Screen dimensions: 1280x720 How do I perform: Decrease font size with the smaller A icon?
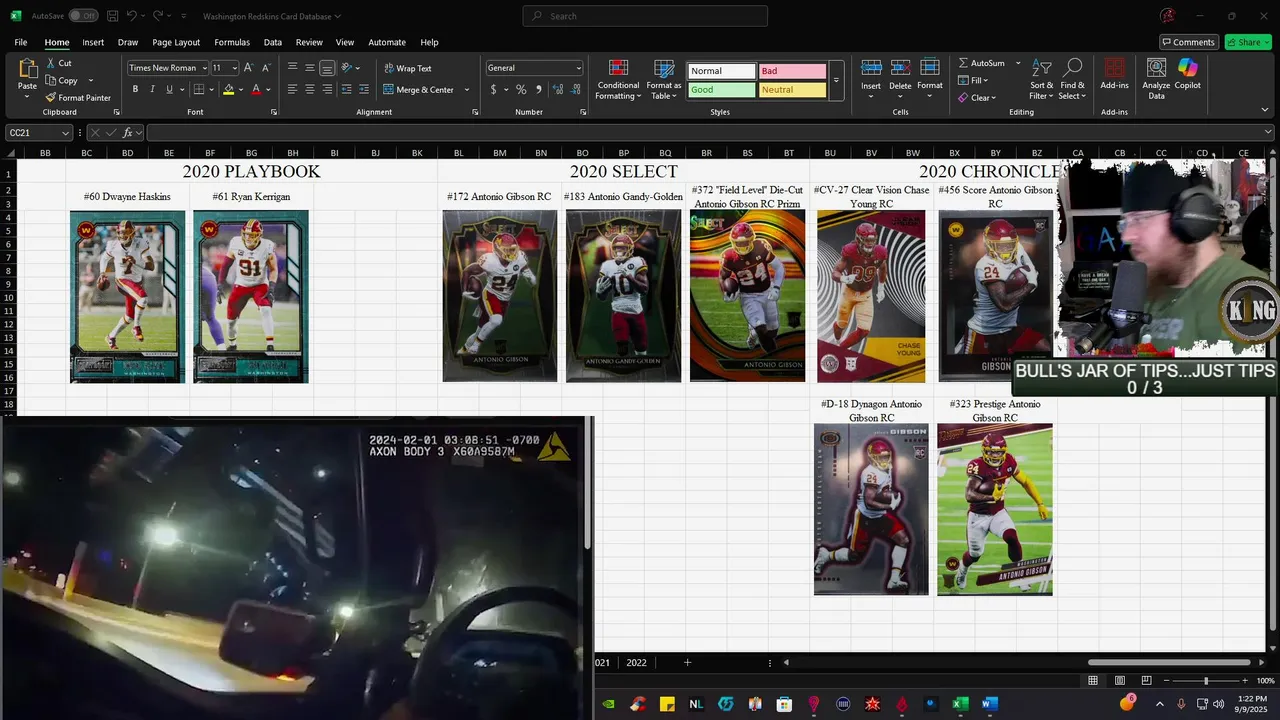tap(266, 68)
